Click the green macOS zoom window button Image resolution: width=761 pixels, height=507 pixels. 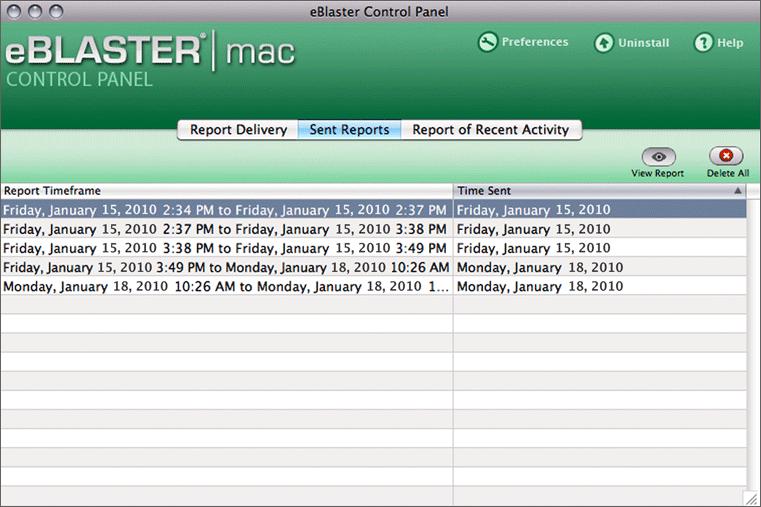pyautogui.click(x=56, y=11)
